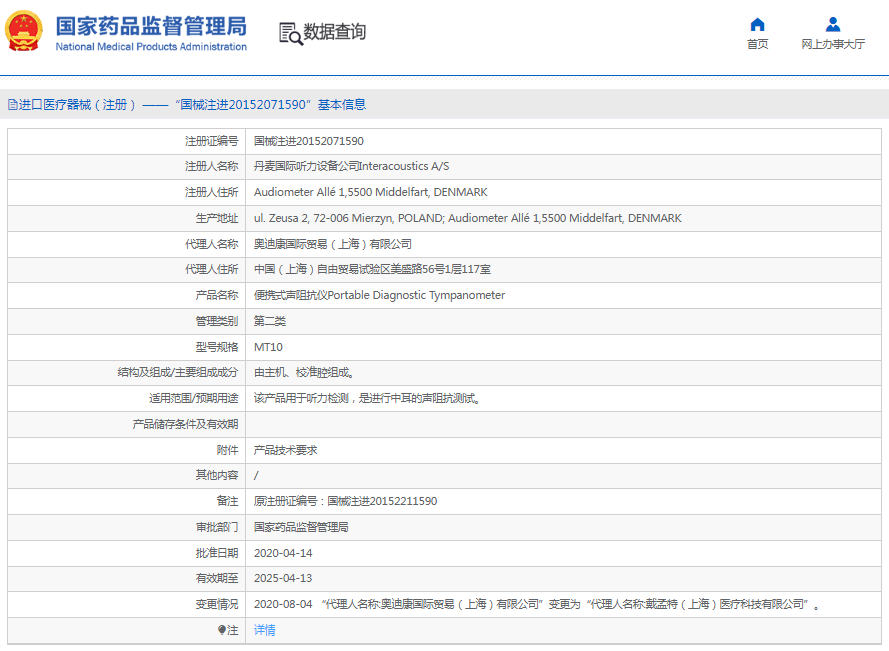
Task: Open 详情 details link
Action: [265, 630]
